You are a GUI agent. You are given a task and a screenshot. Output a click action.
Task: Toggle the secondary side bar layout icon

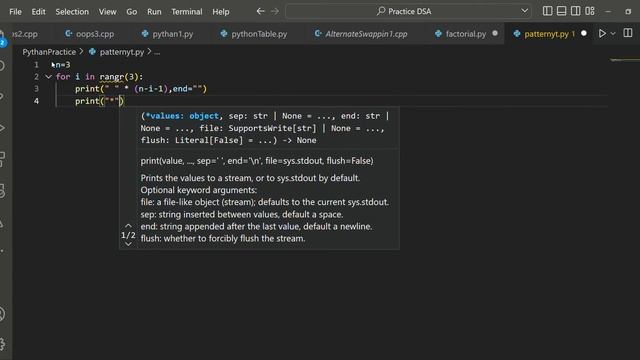pyautogui.click(x=576, y=11)
